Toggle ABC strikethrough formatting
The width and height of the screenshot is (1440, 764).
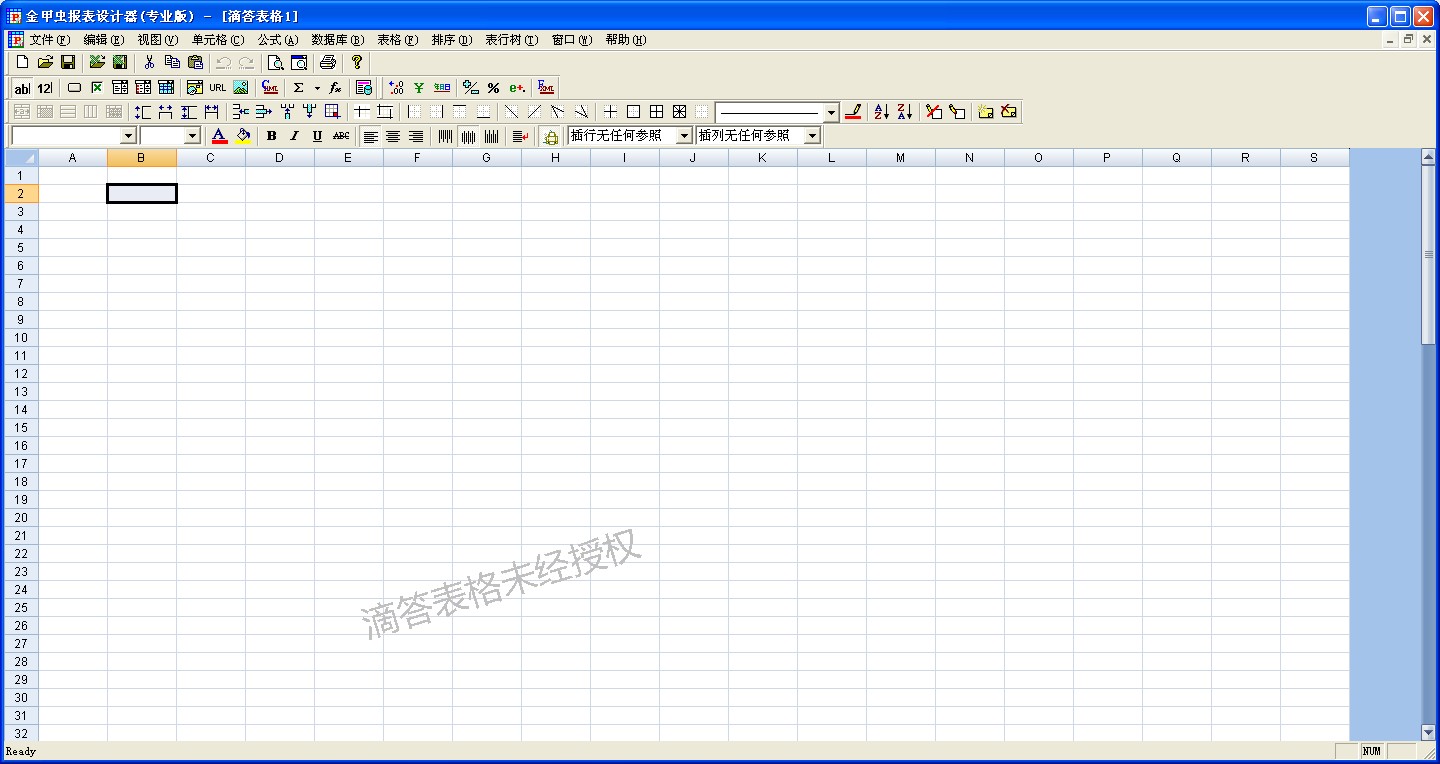[x=341, y=136]
